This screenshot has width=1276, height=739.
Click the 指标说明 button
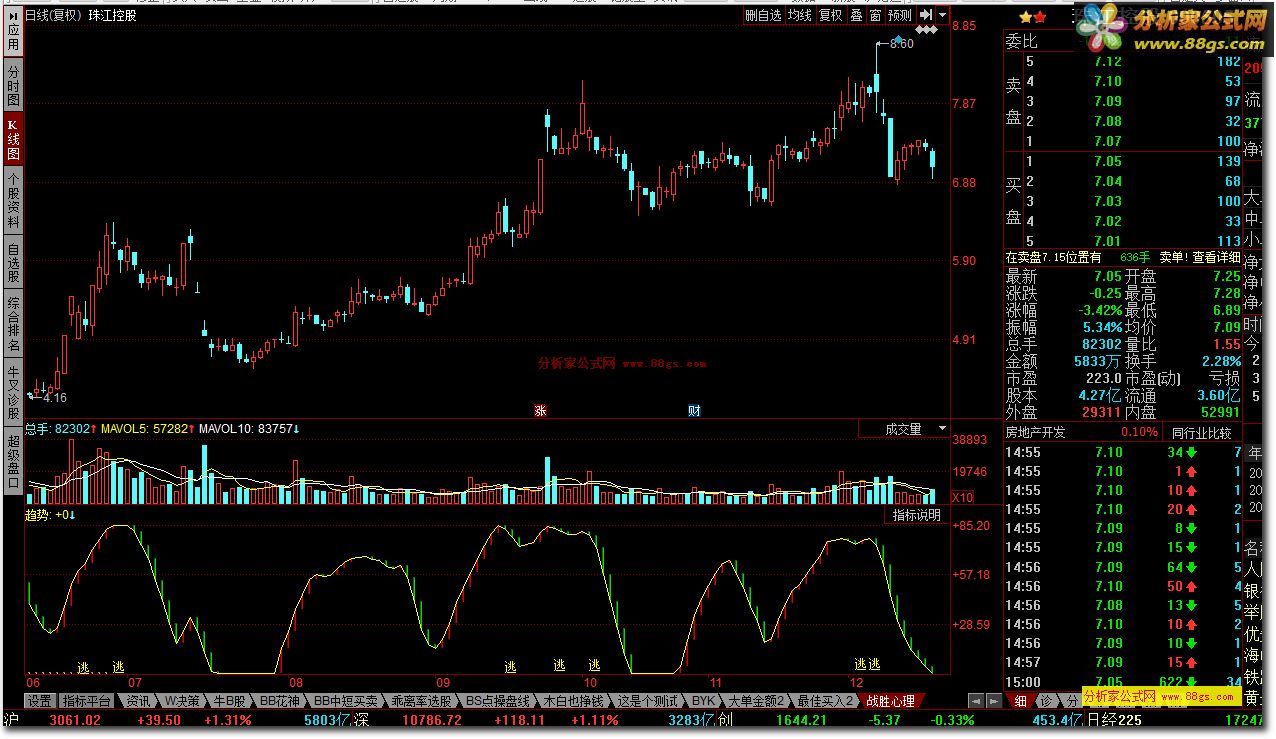tap(917, 515)
